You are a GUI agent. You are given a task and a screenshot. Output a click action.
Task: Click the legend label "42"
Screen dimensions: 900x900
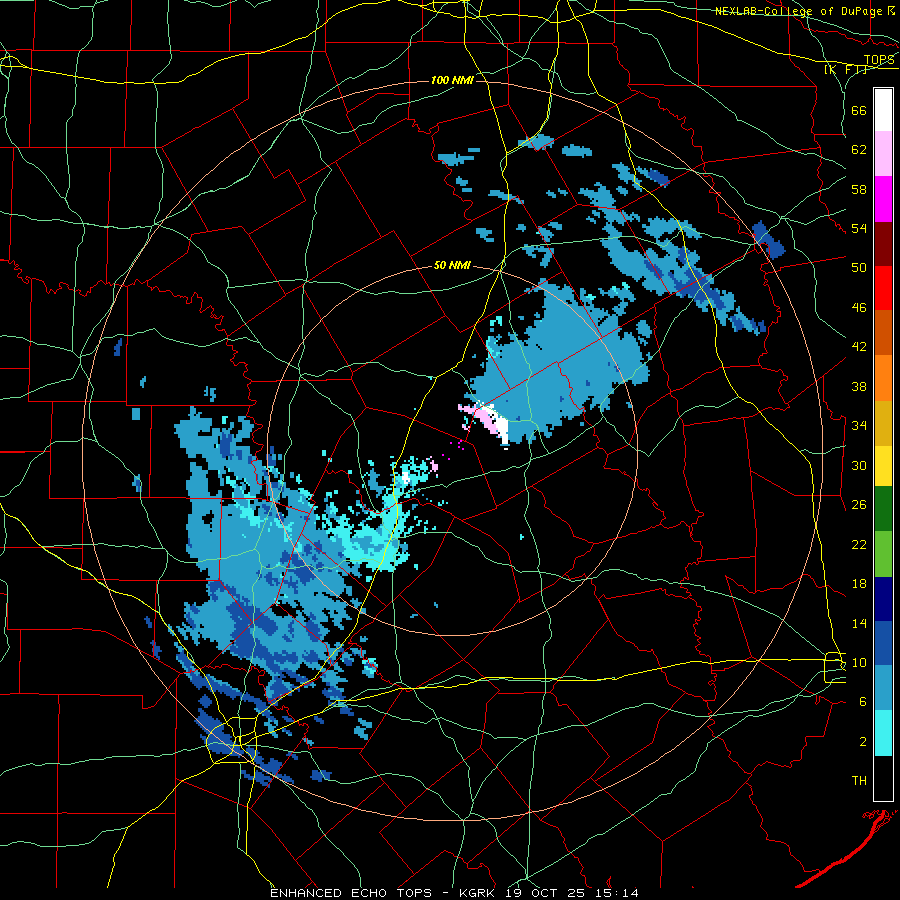(859, 347)
